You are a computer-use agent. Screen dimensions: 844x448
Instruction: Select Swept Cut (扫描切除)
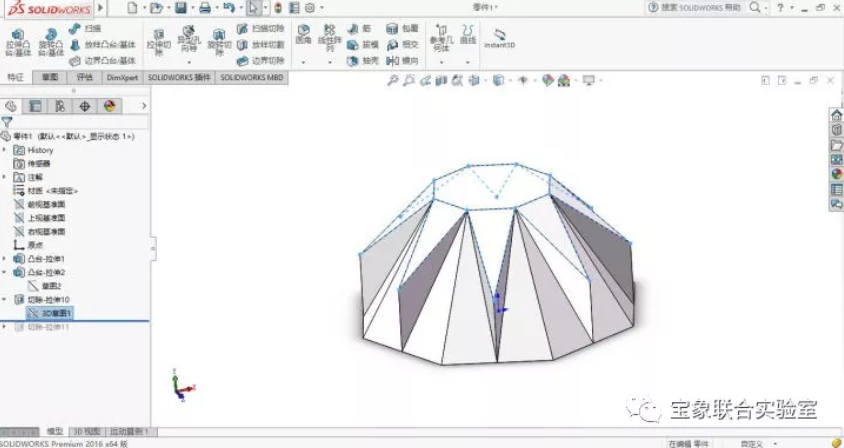(x=261, y=29)
